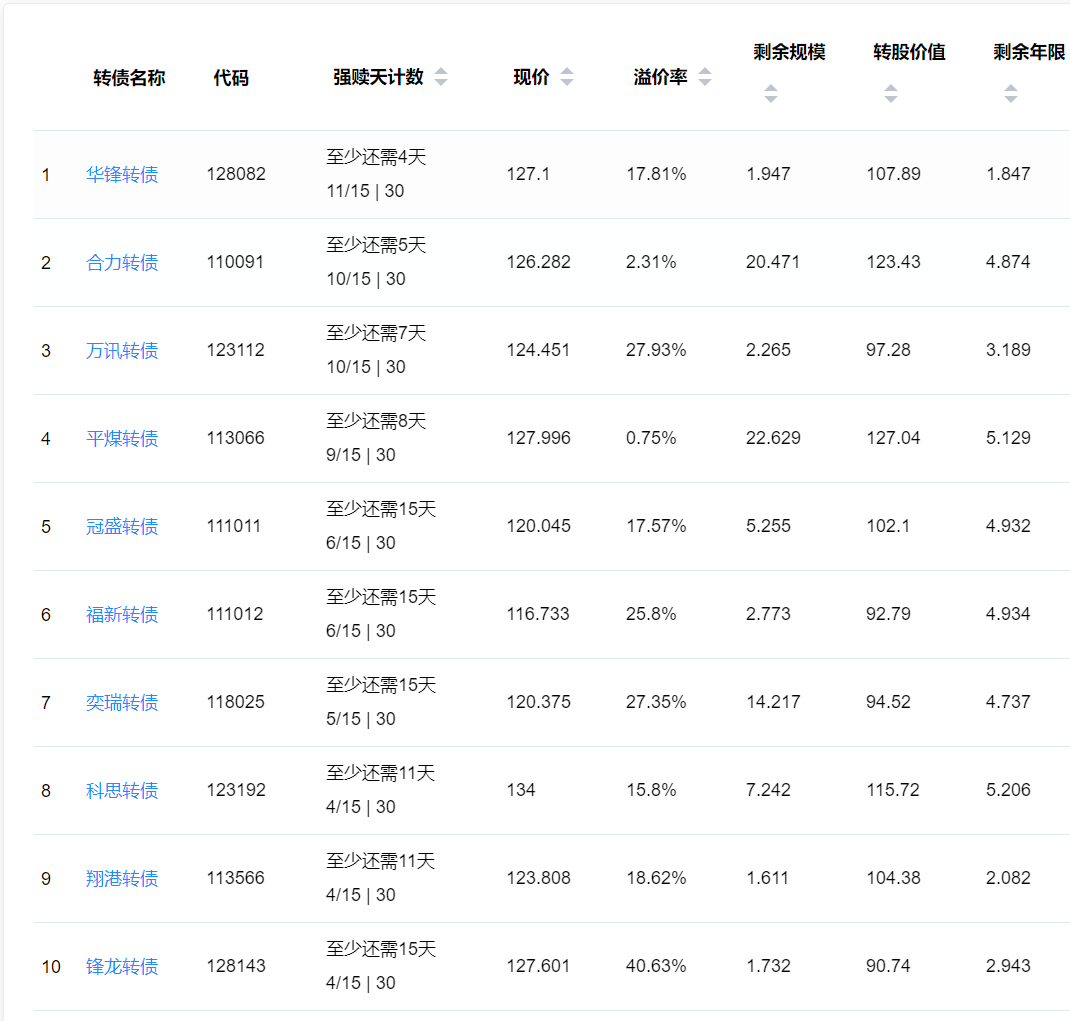
Task: View the 奕瑞转债 bond link
Action: click(122, 703)
